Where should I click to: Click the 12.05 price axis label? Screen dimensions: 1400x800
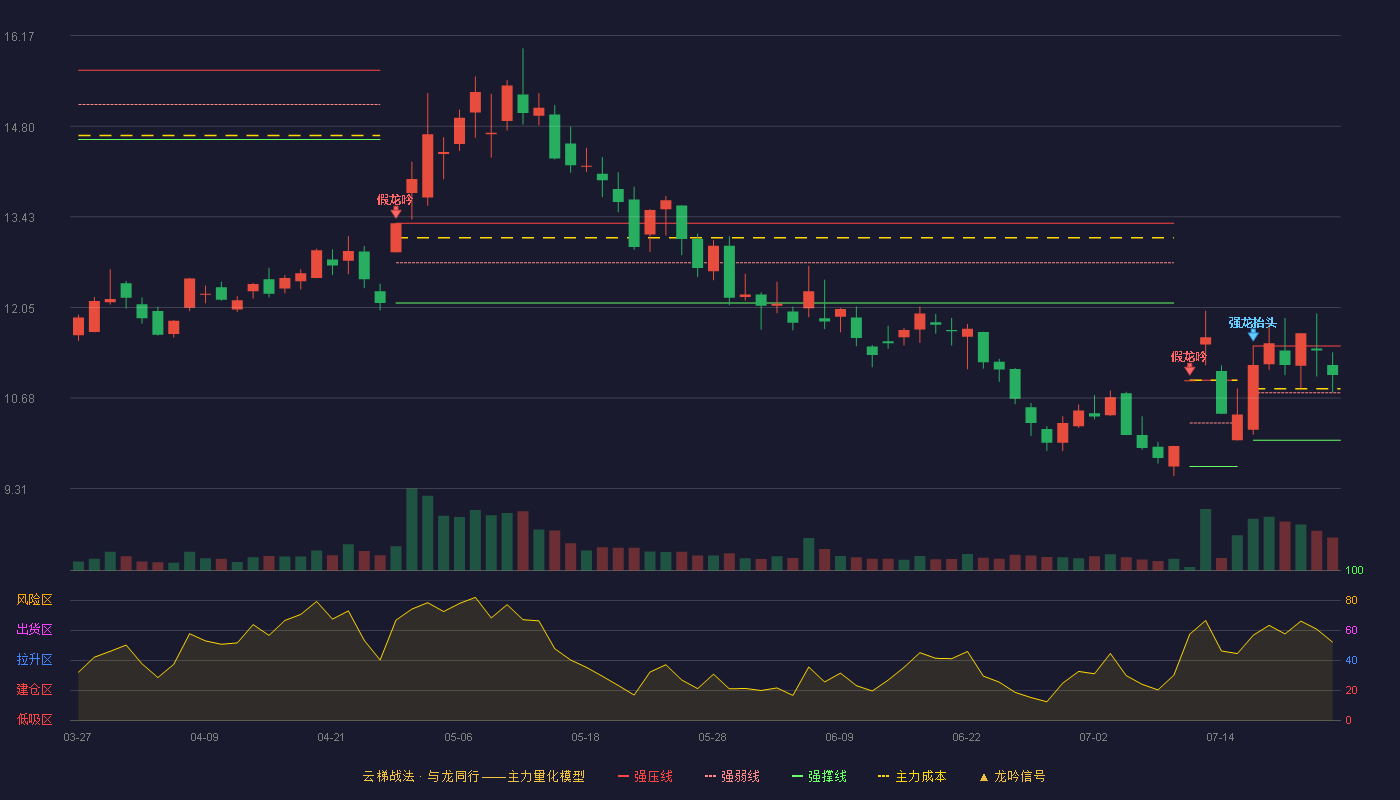(20, 309)
